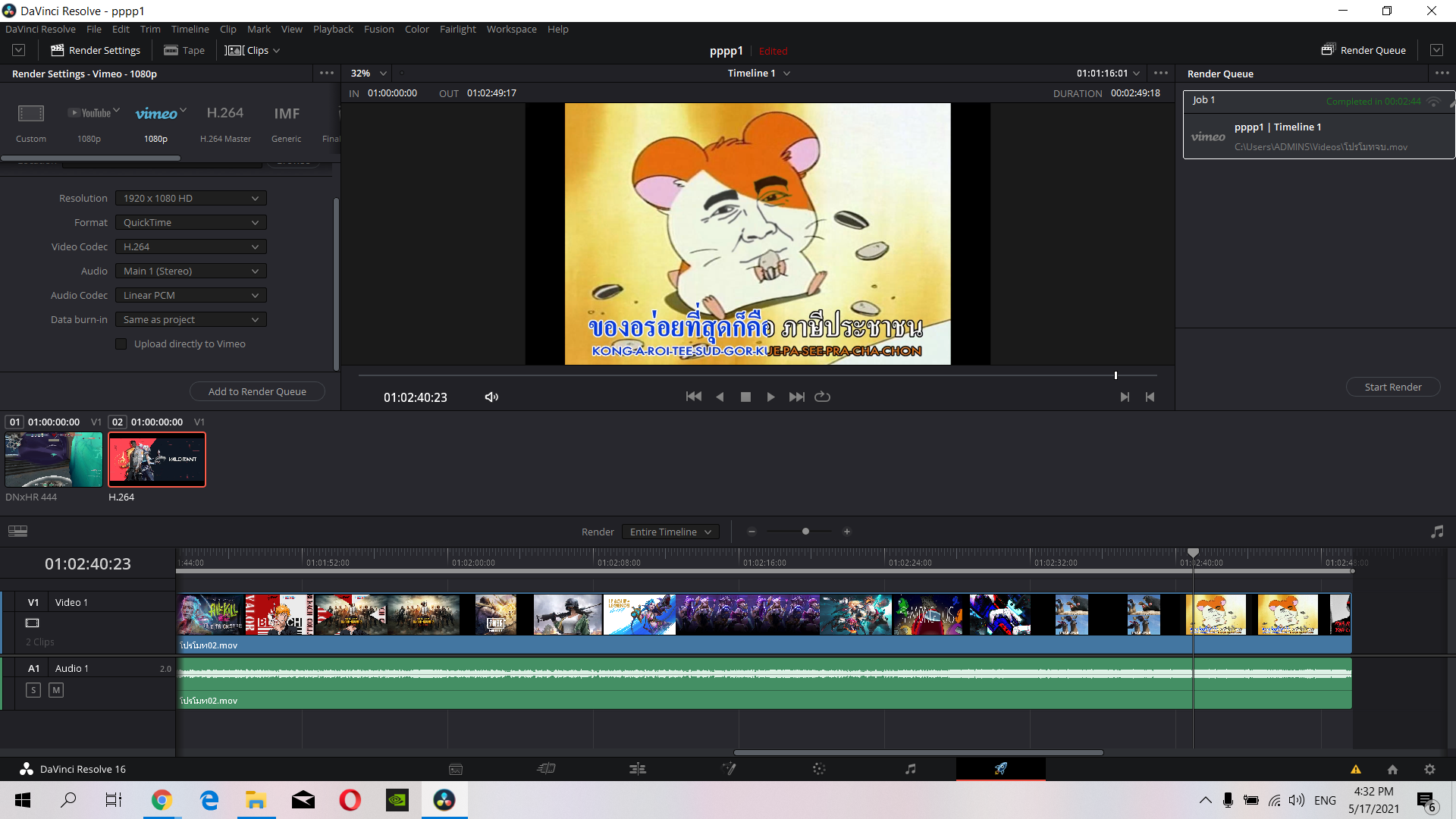Open the Format QuickTime dropdown
Image resolution: width=1456 pixels, height=819 pixels.
pyautogui.click(x=191, y=223)
